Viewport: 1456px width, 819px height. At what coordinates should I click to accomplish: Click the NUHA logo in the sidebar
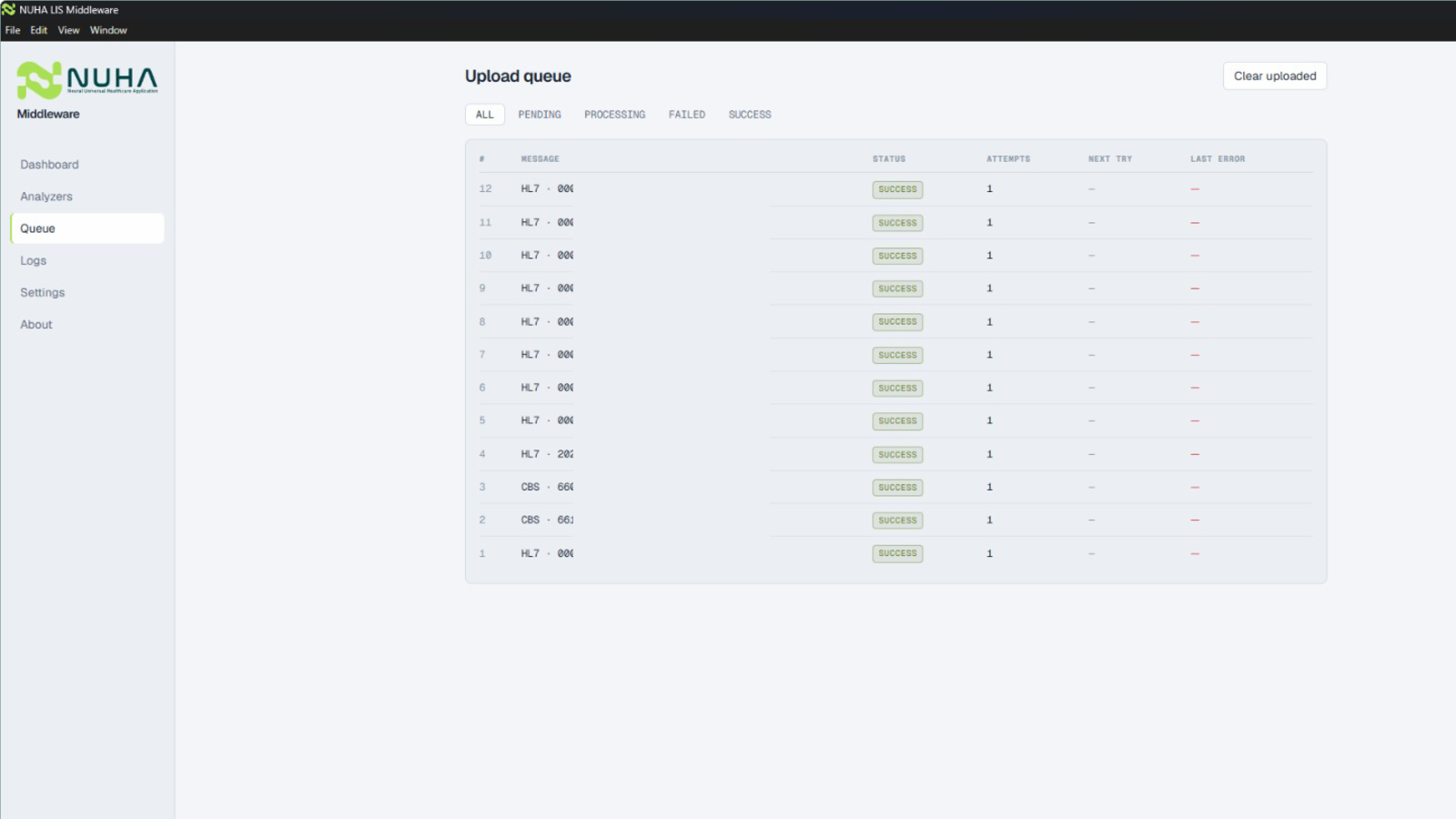pyautogui.click(x=87, y=80)
